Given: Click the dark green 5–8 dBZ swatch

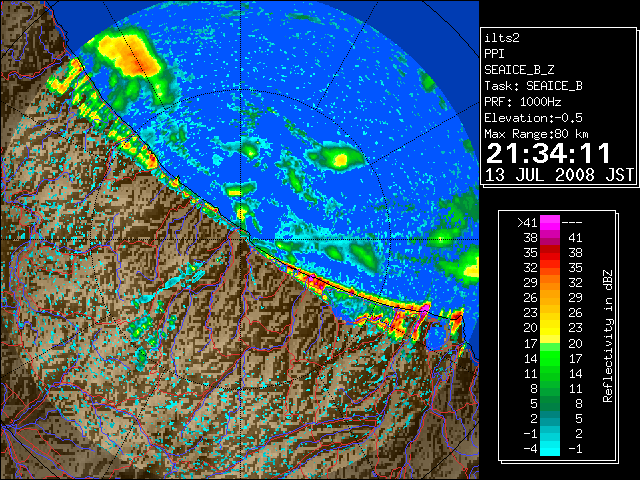Looking at the screenshot, I should (550, 403).
